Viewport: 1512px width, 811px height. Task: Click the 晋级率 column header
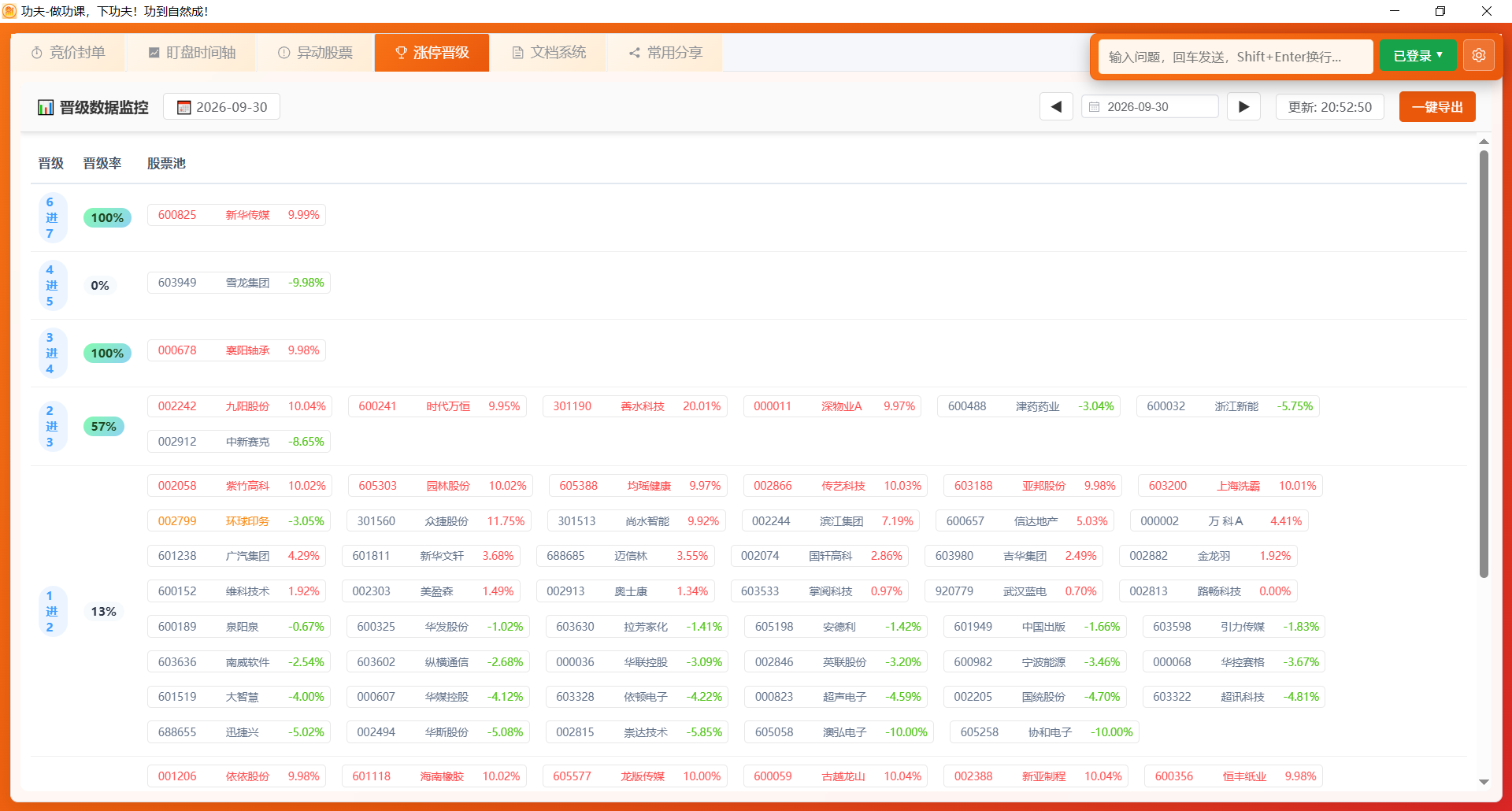click(102, 163)
